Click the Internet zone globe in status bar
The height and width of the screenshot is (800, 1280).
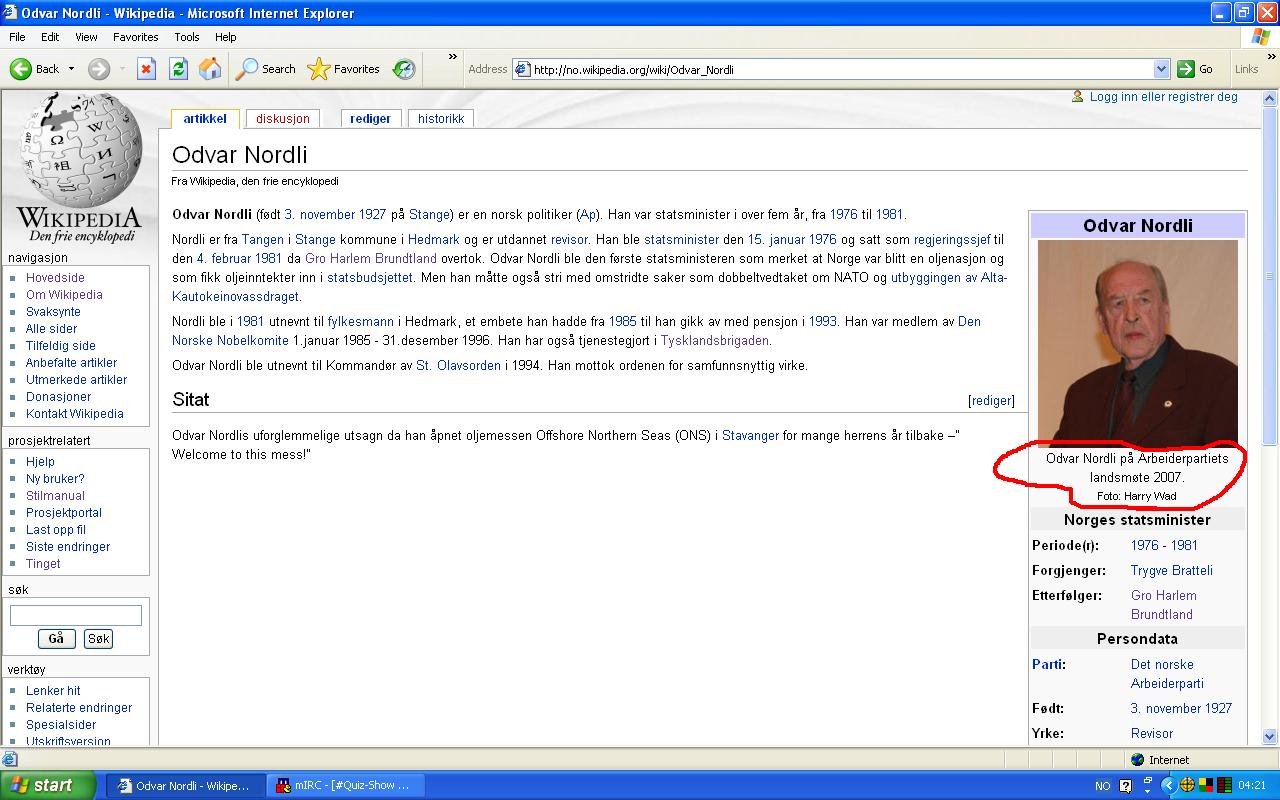[1137, 760]
